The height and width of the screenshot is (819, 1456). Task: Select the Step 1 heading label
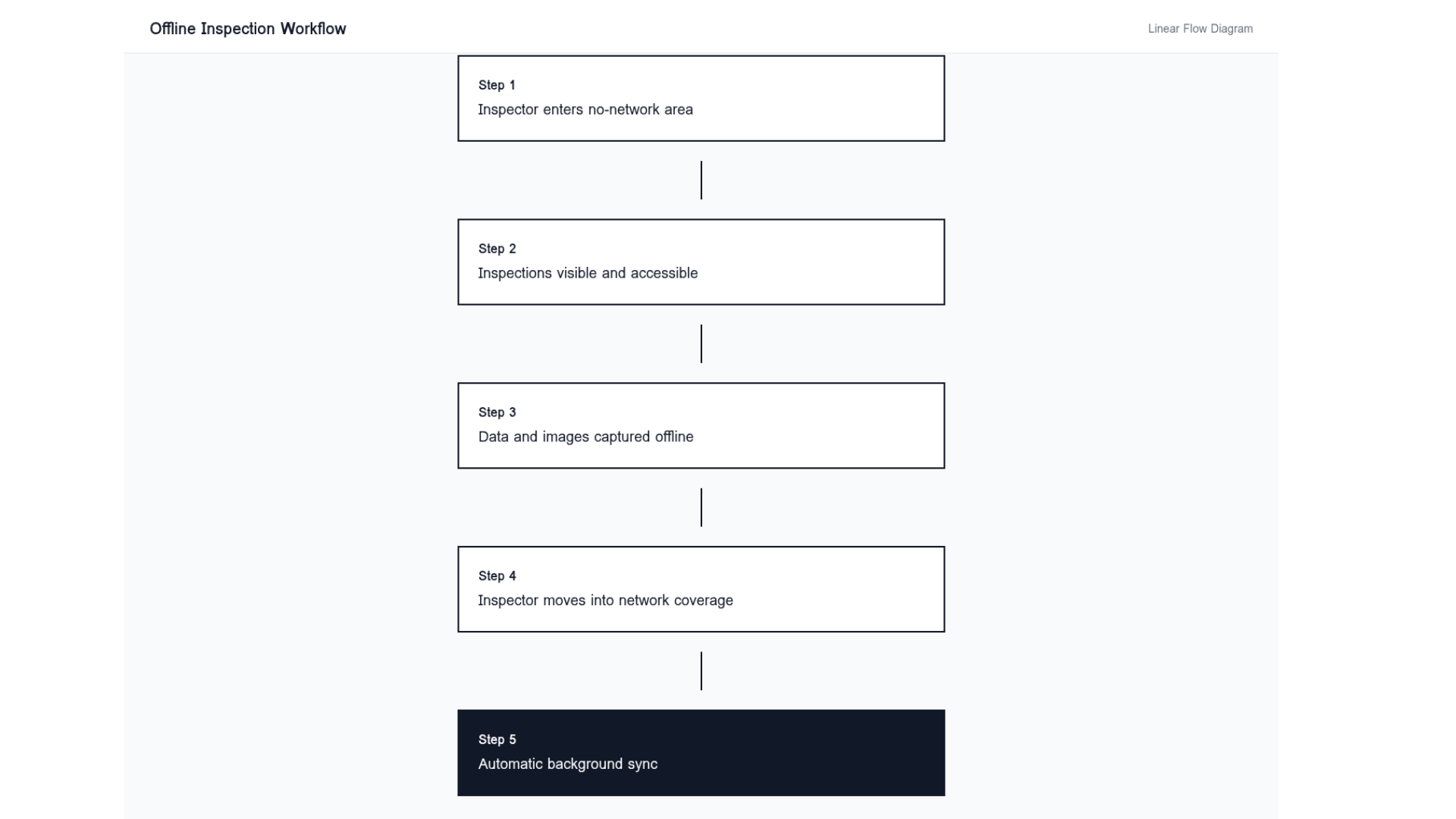coord(497,85)
